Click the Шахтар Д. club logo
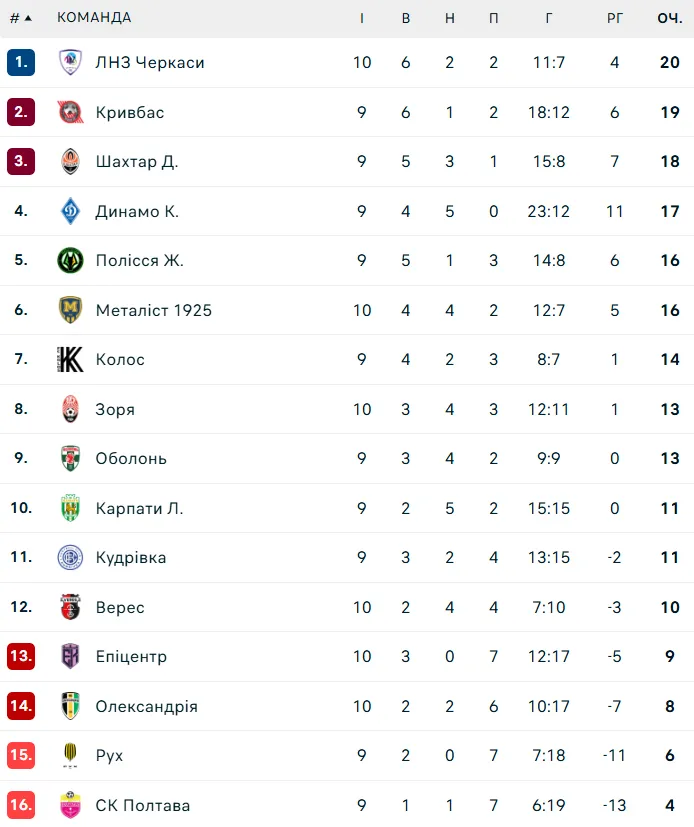 [69, 161]
